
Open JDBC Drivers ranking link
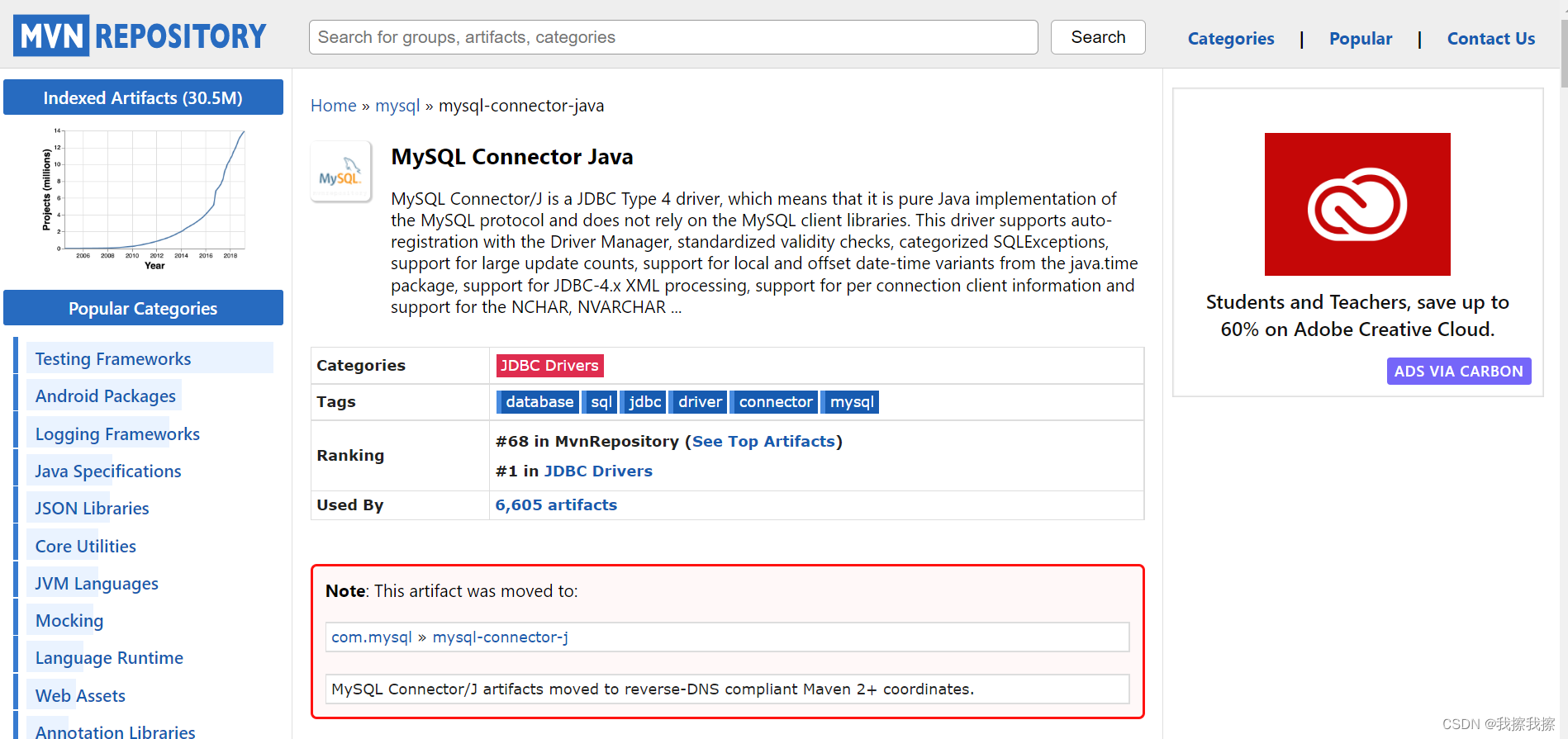click(x=598, y=471)
